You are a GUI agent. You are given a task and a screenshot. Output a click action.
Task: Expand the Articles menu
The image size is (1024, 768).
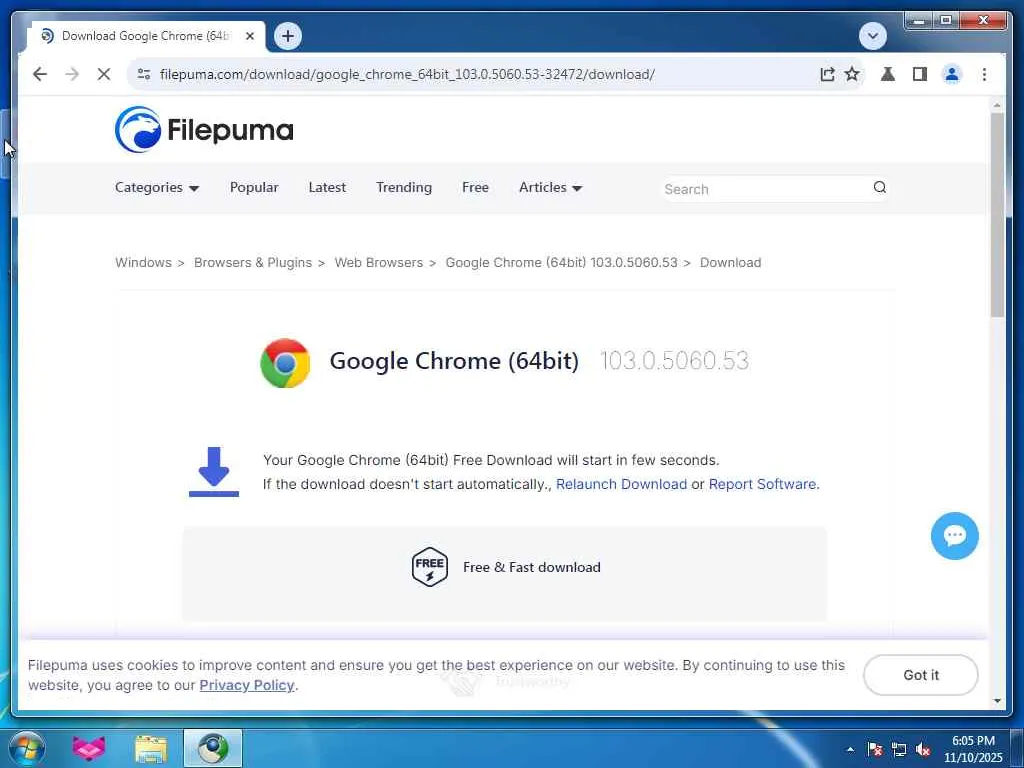click(551, 187)
